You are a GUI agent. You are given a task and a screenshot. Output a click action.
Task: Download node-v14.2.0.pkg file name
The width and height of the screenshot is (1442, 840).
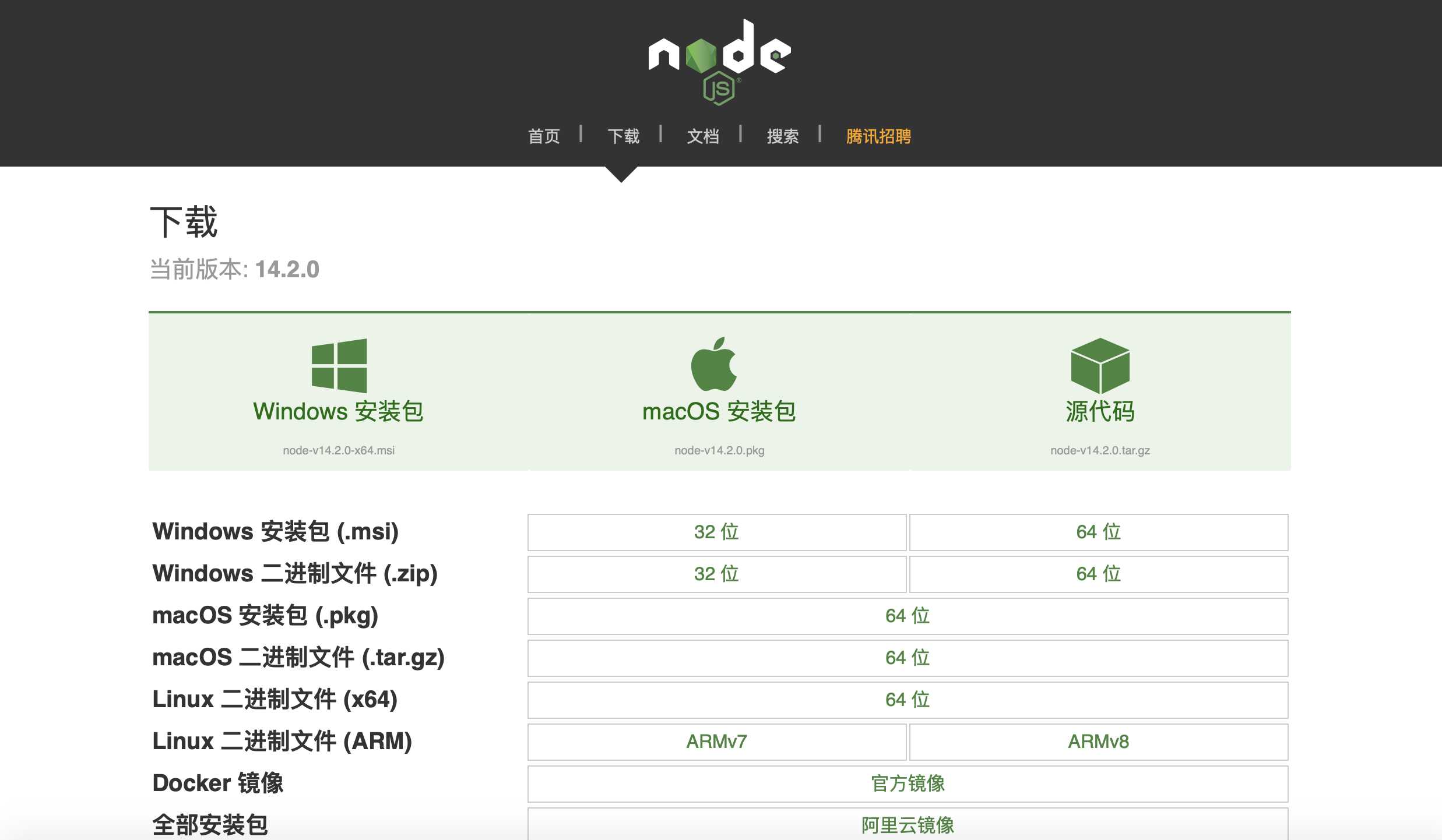point(719,450)
